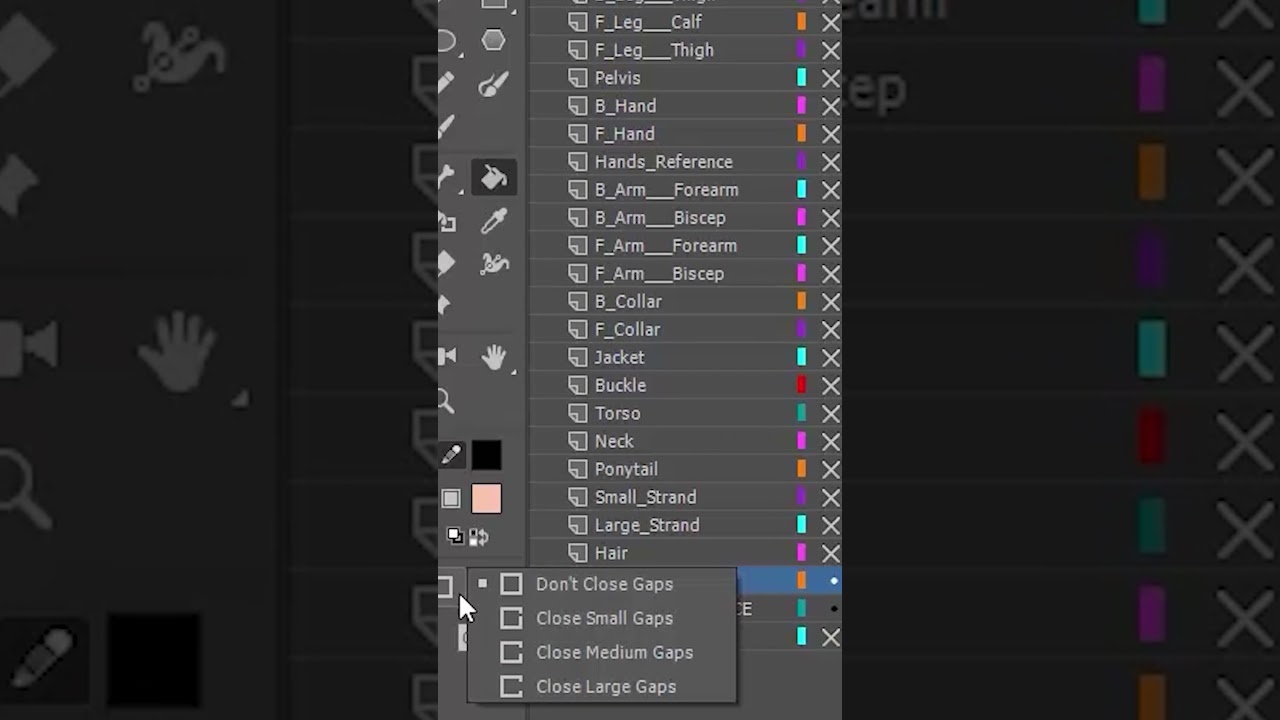This screenshot has height=720, width=1280.
Task: Click drawing layer icon of Torso
Action: pos(578,413)
